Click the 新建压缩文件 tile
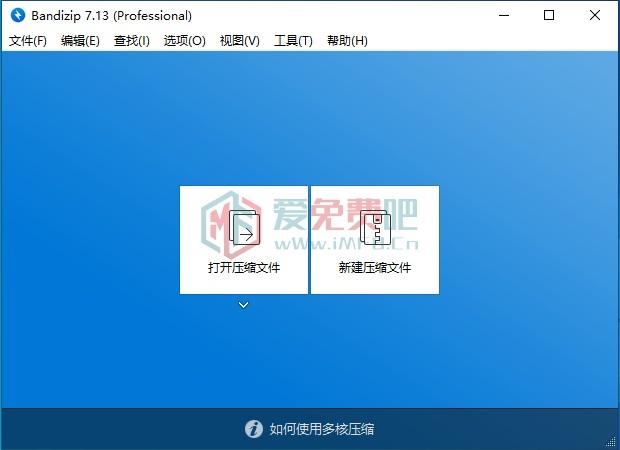The width and height of the screenshot is (620, 450). point(375,240)
